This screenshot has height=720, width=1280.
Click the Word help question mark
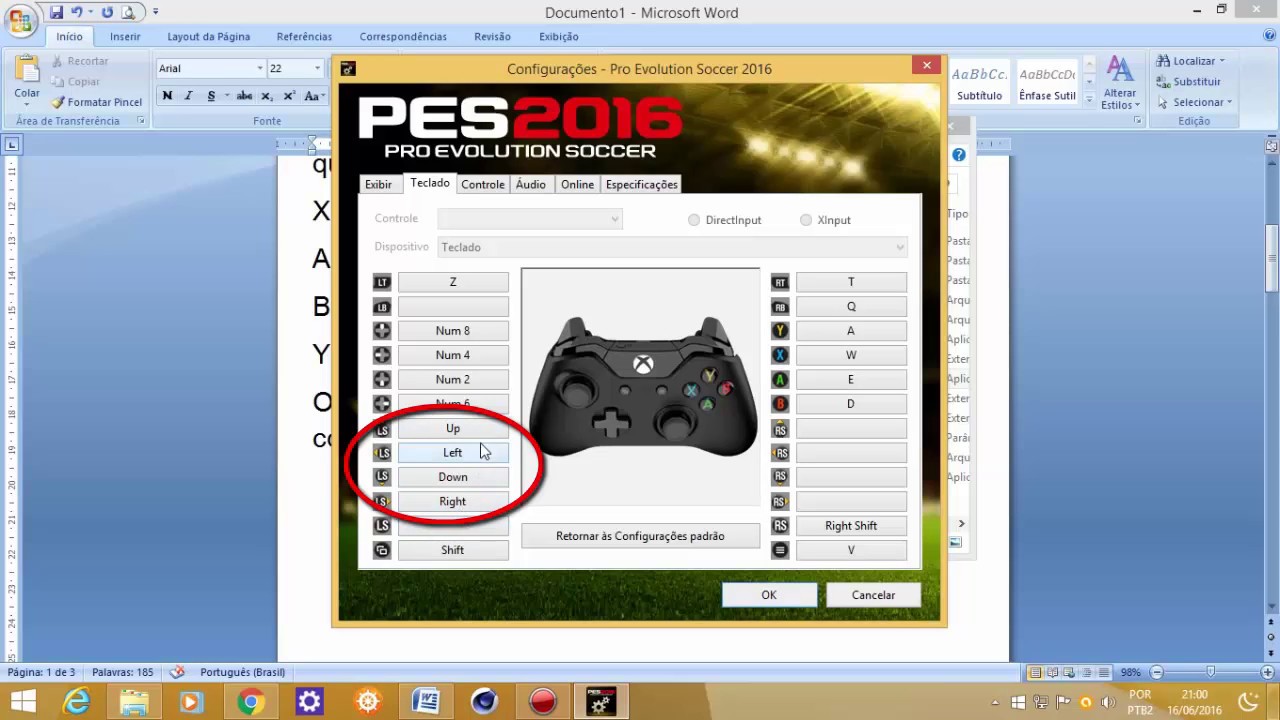click(1269, 36)
